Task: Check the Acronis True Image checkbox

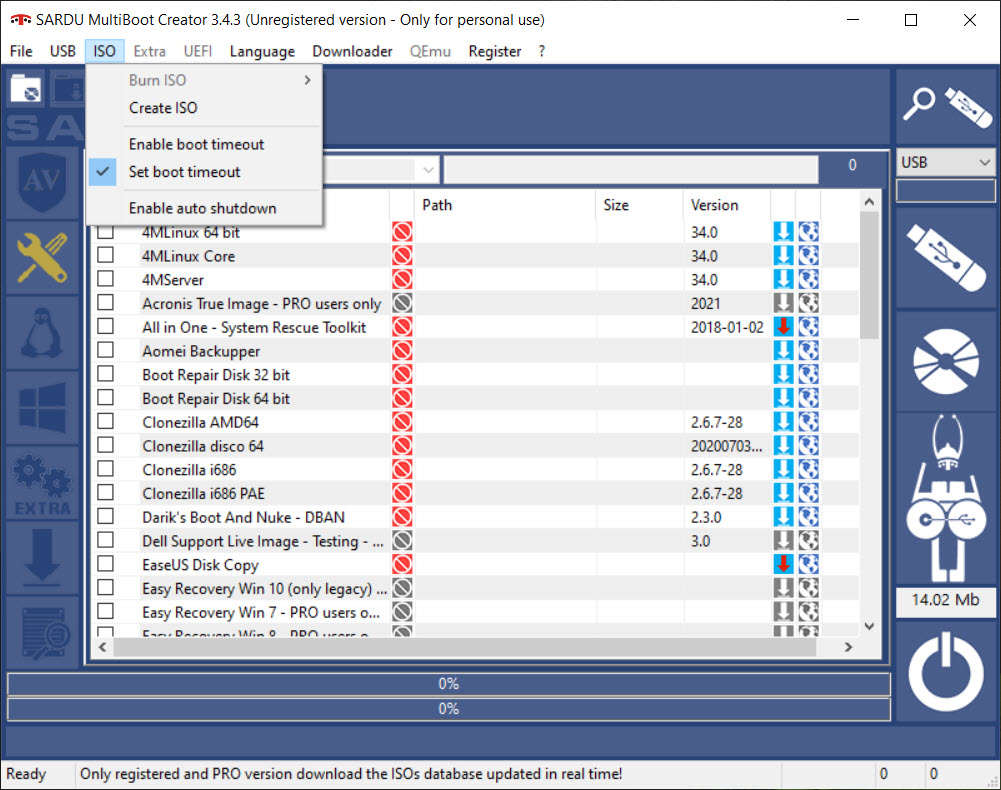Action: tap(105, 303)
